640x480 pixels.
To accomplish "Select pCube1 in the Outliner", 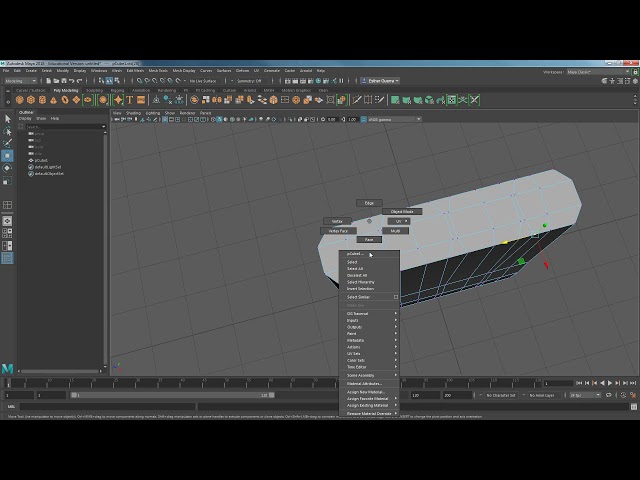I will [x=41, y=160].
